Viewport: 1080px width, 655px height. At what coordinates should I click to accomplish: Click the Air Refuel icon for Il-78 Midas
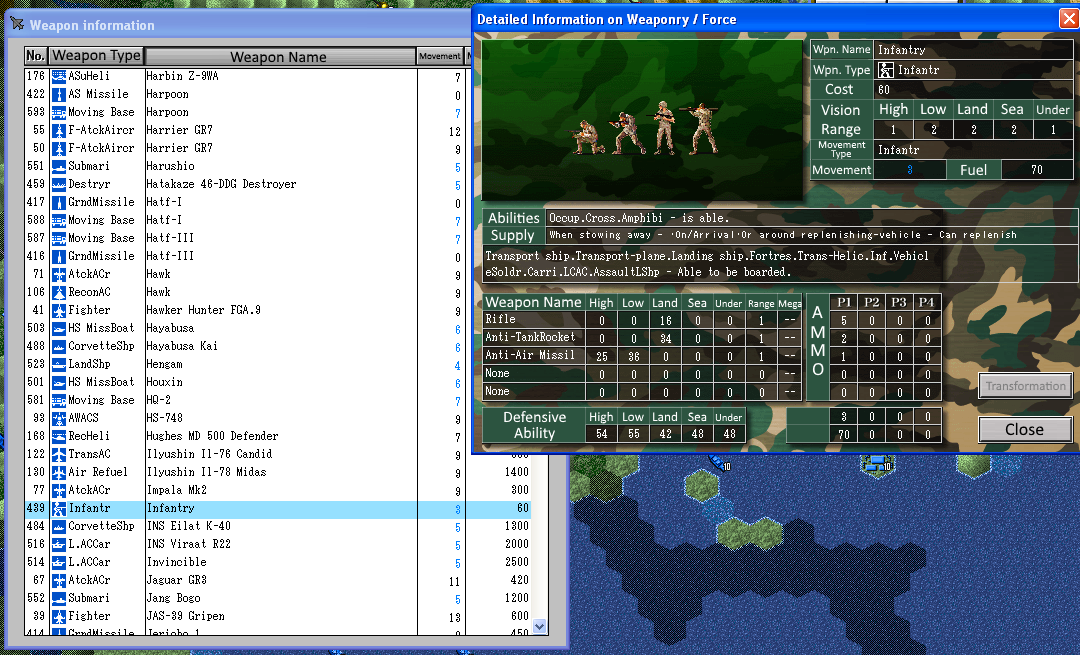coord(59,472)
